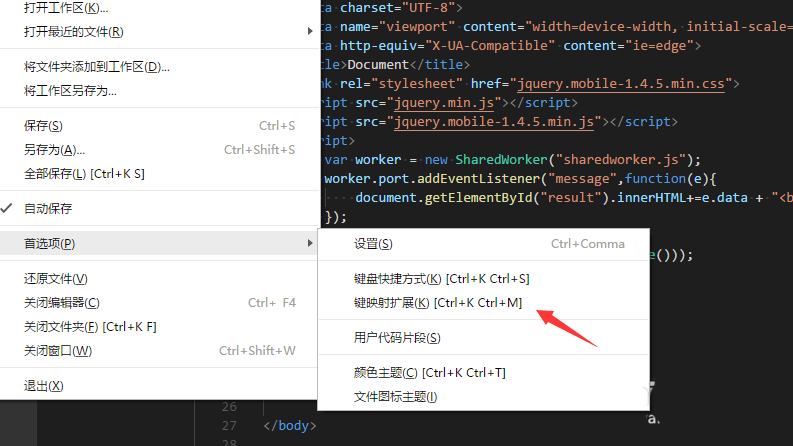793x446 pixels.
Task: Choose 将工作区另存为 entry
Action: click(x=160, y=91)
